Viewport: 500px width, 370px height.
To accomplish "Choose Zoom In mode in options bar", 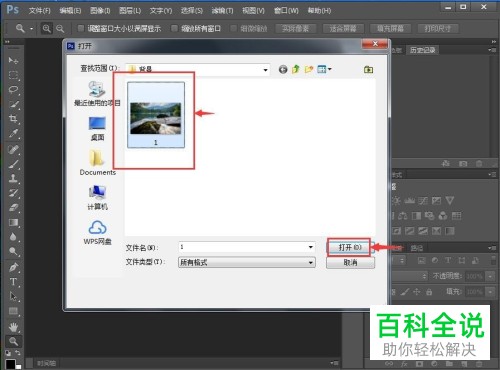I will click(x=47, y=29).
